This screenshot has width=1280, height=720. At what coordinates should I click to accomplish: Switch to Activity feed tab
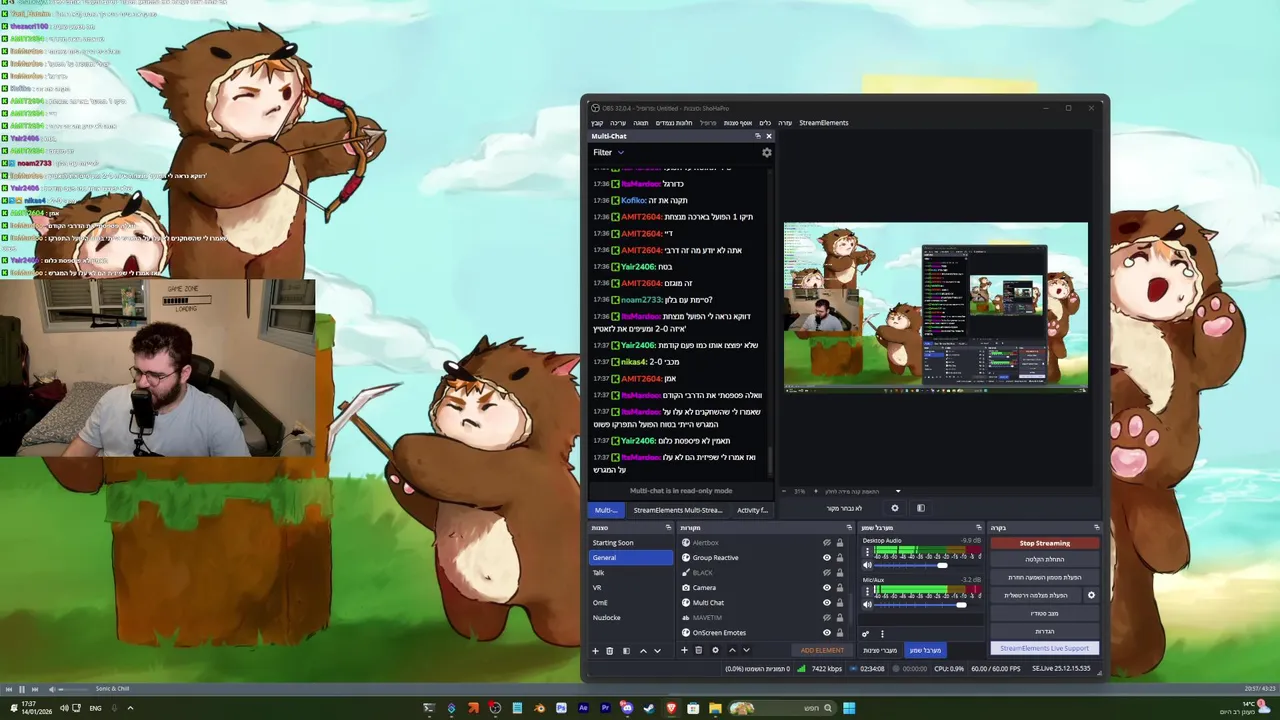click(x=752, y=510)
